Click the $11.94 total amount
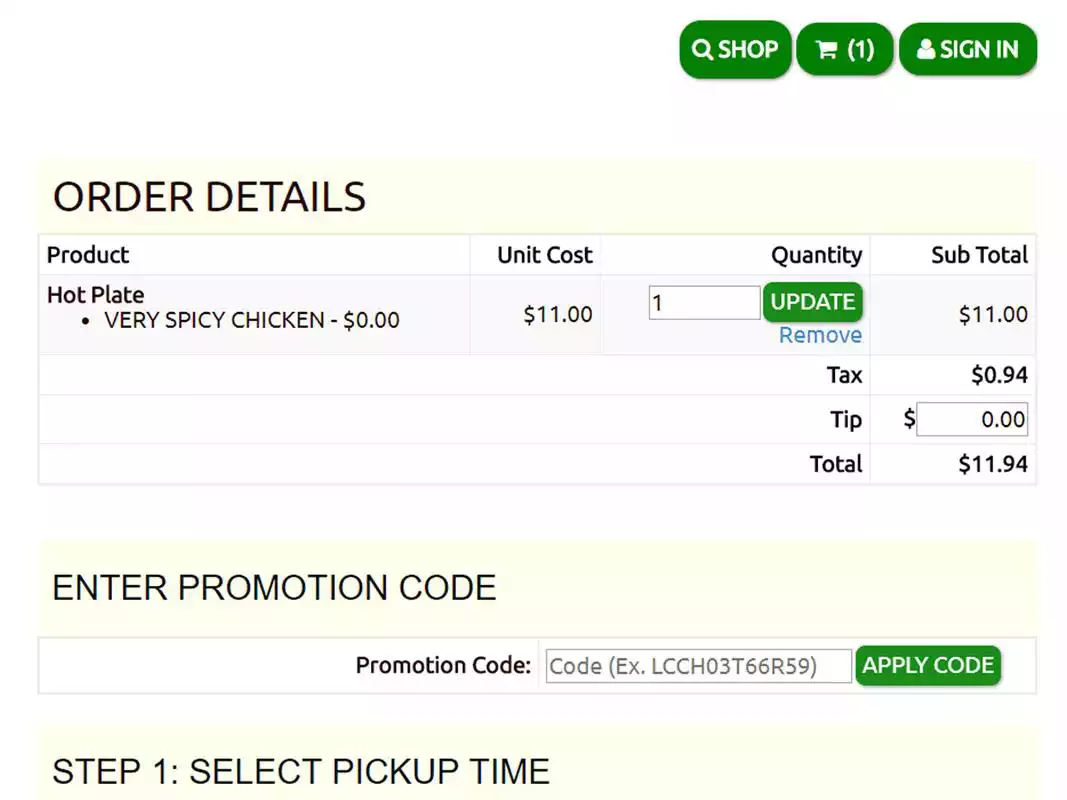 click(993, 464)
